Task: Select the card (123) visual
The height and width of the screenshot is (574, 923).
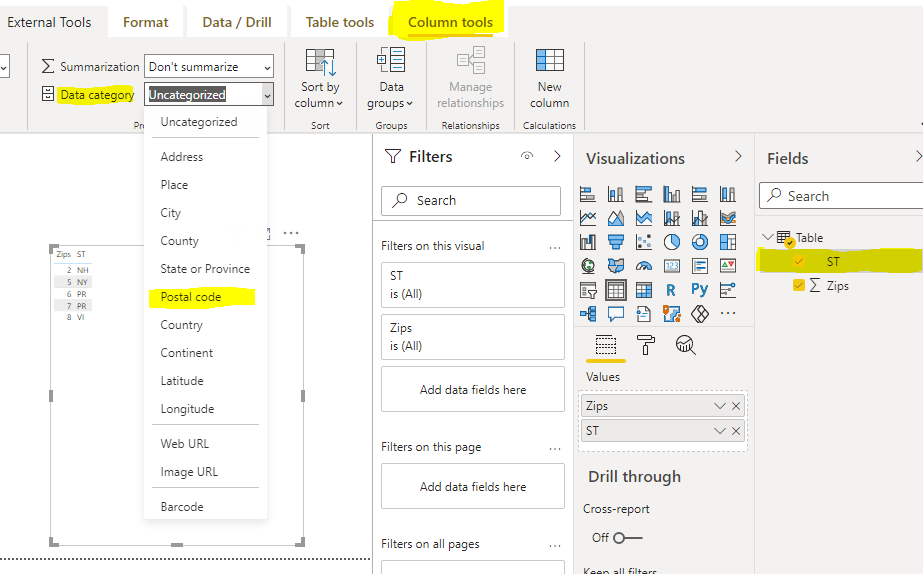Action: coord(672,266)
